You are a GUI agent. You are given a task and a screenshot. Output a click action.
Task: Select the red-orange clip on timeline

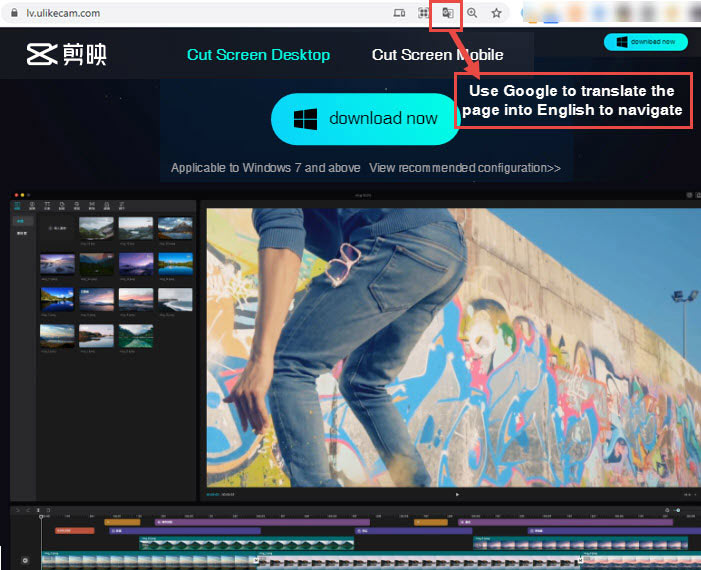pos(75,531)
